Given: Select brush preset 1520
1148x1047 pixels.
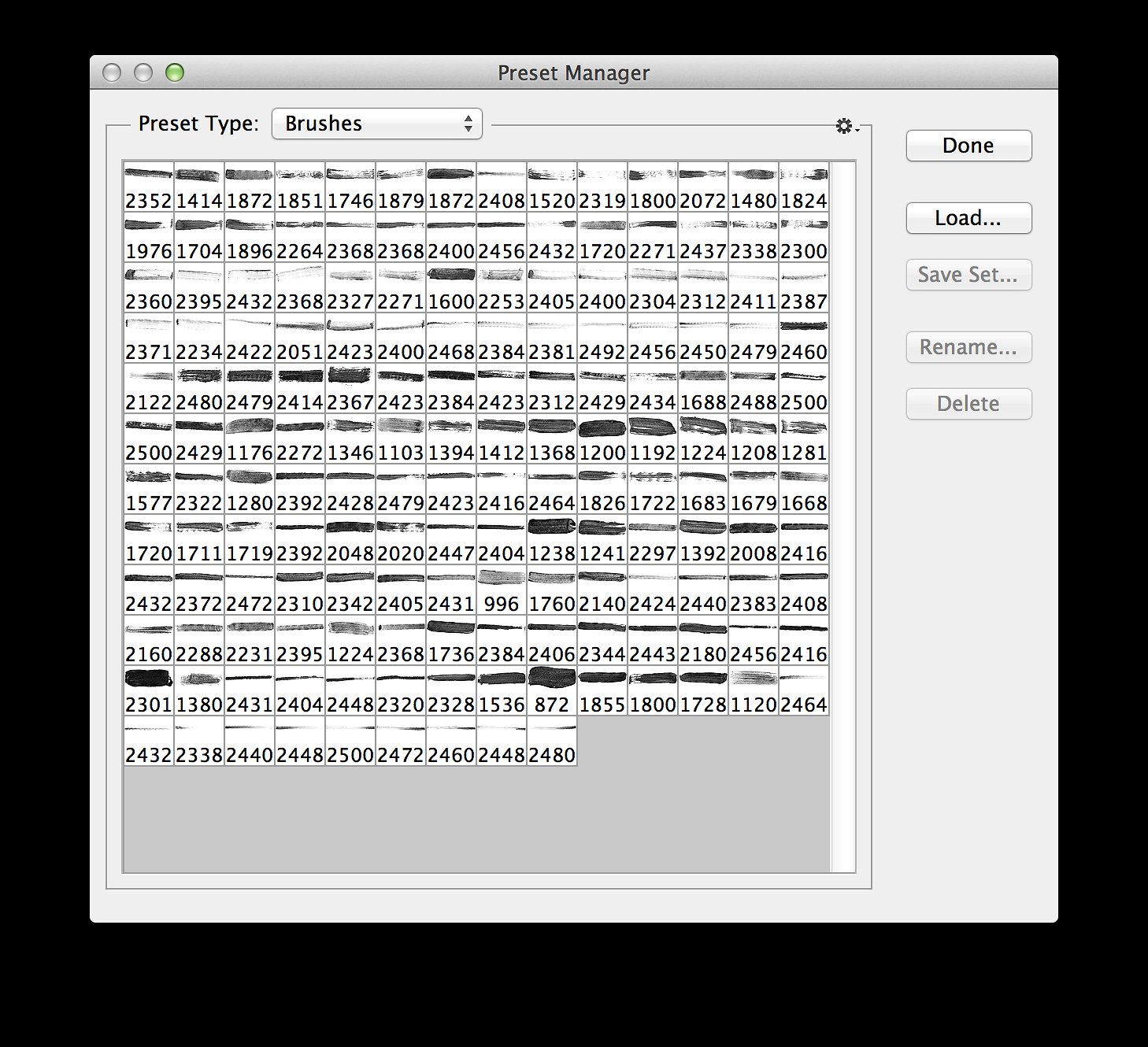Looking at the screenshot, I should 552,187.
